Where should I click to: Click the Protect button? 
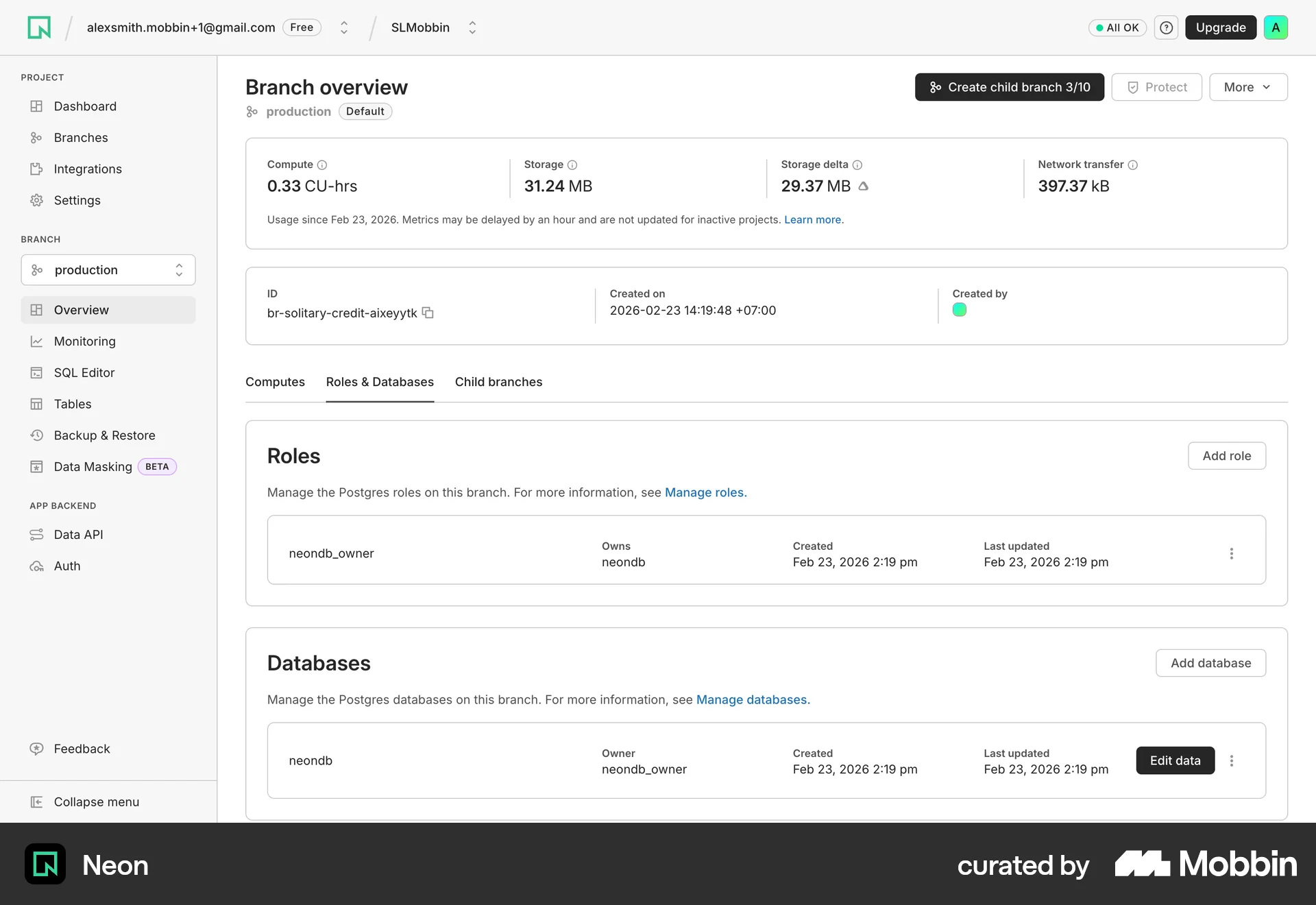pos(1156,87)
